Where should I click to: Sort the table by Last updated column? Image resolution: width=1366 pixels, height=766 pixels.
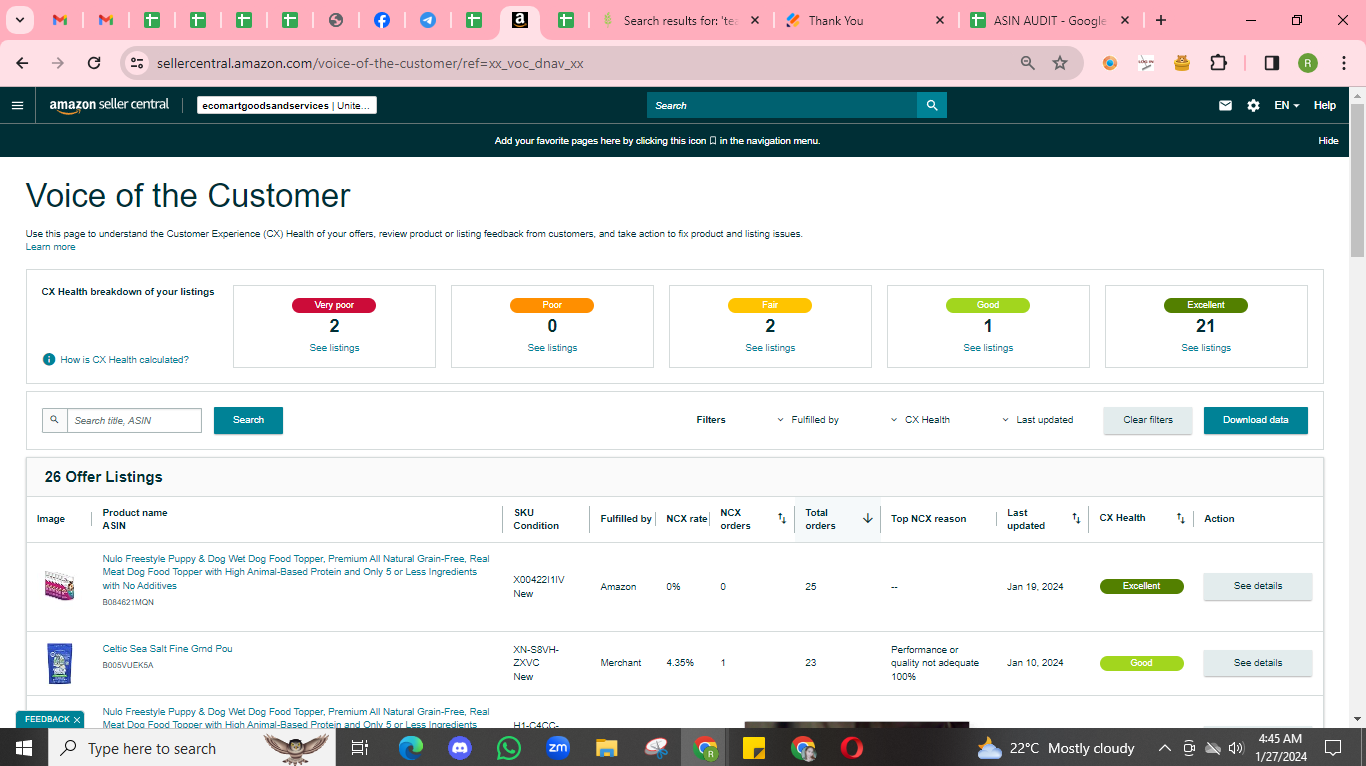[x=1076, y=518]
